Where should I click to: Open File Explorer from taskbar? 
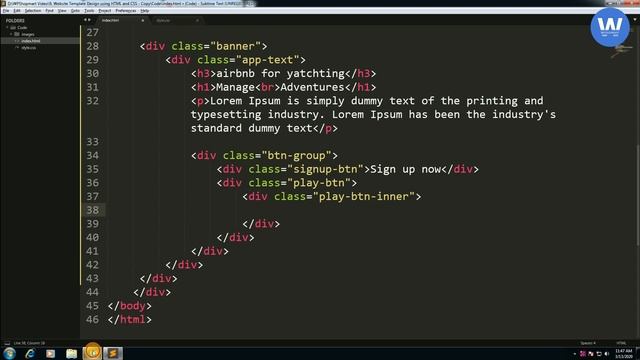click(71, 353)
